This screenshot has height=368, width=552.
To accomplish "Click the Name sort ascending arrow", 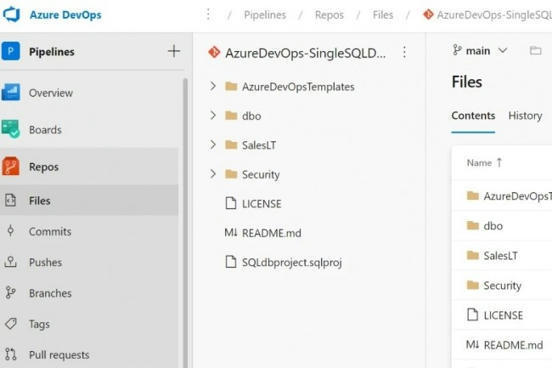I will coord(499,163).
